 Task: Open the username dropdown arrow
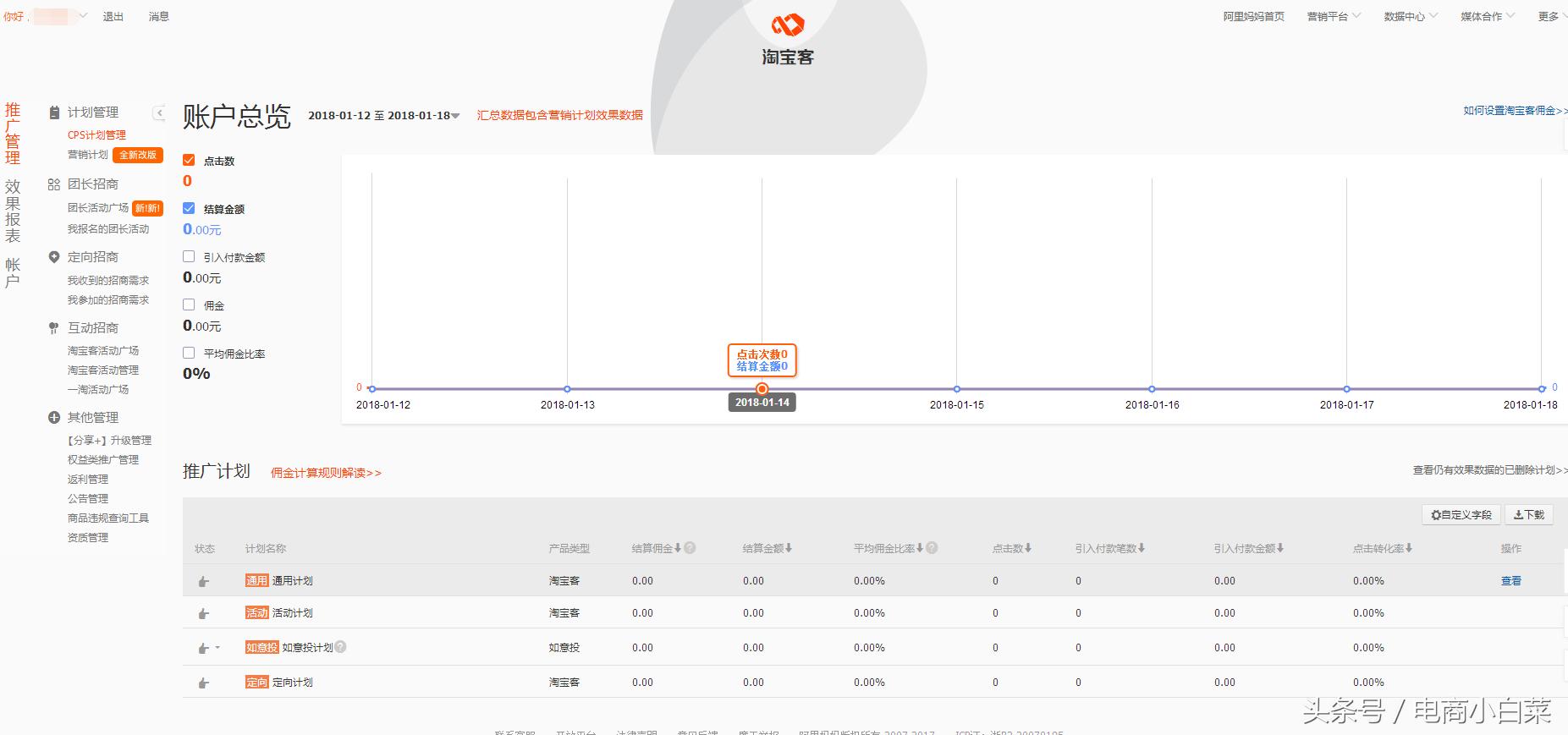pos(83,16)
